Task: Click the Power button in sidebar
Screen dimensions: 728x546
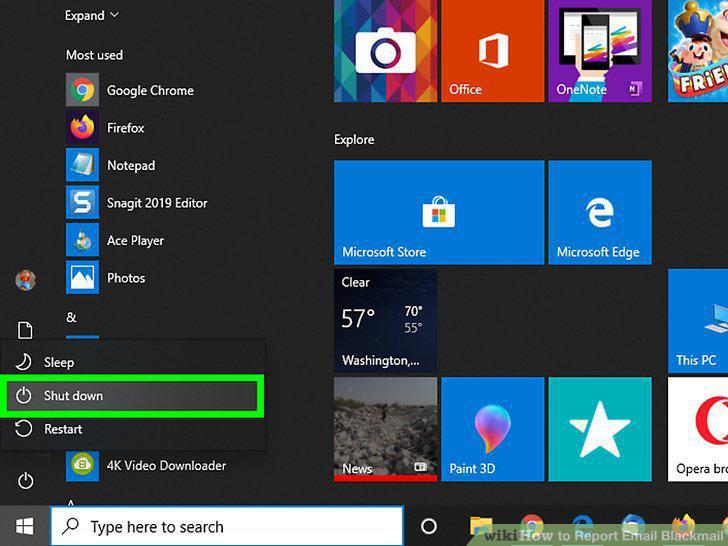Action: coord(25,481)
